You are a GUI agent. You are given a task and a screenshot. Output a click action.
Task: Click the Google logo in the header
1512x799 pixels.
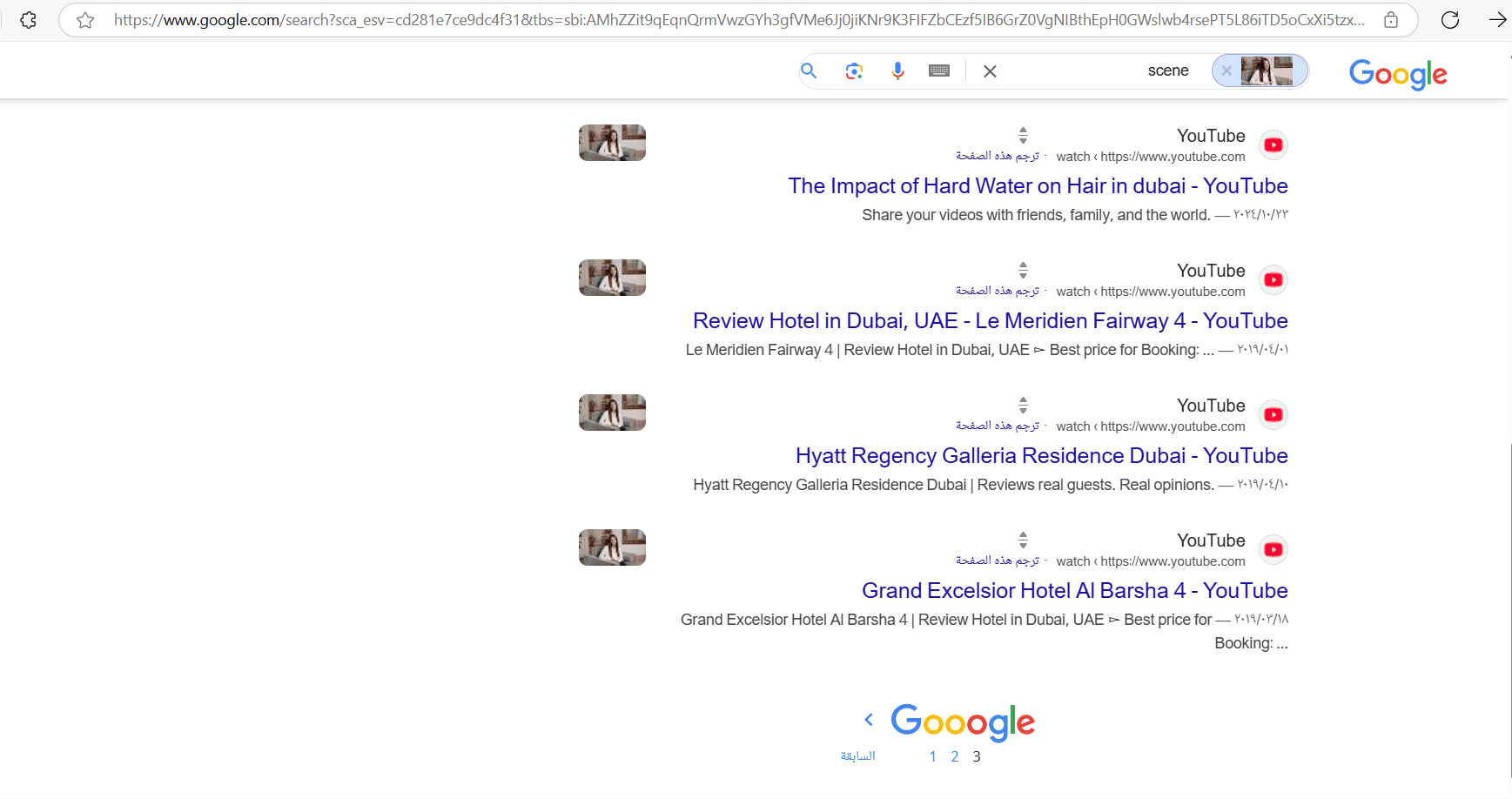(1398, 74)
